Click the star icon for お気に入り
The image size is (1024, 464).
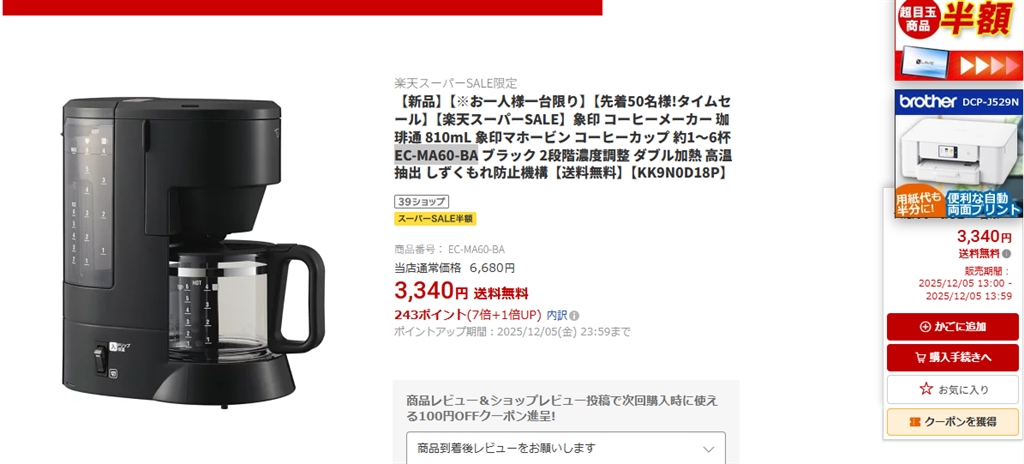[925, 389]
